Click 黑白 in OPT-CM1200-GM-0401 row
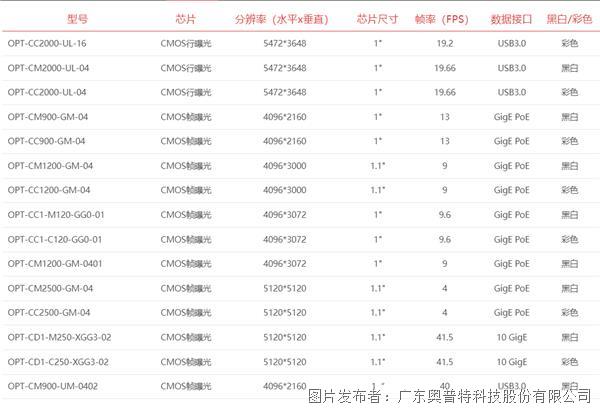 (x=569, y=264)
